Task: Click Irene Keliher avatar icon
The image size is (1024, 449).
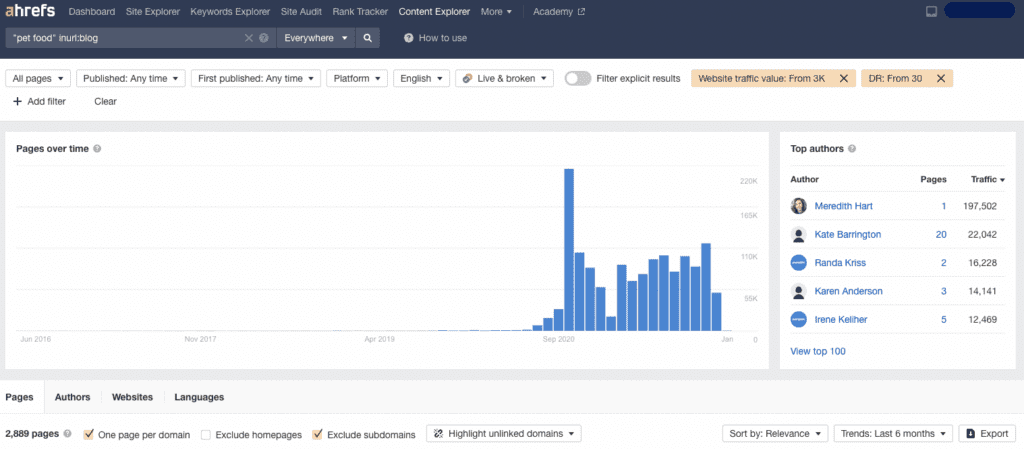Action: click(x=799, y=319)
